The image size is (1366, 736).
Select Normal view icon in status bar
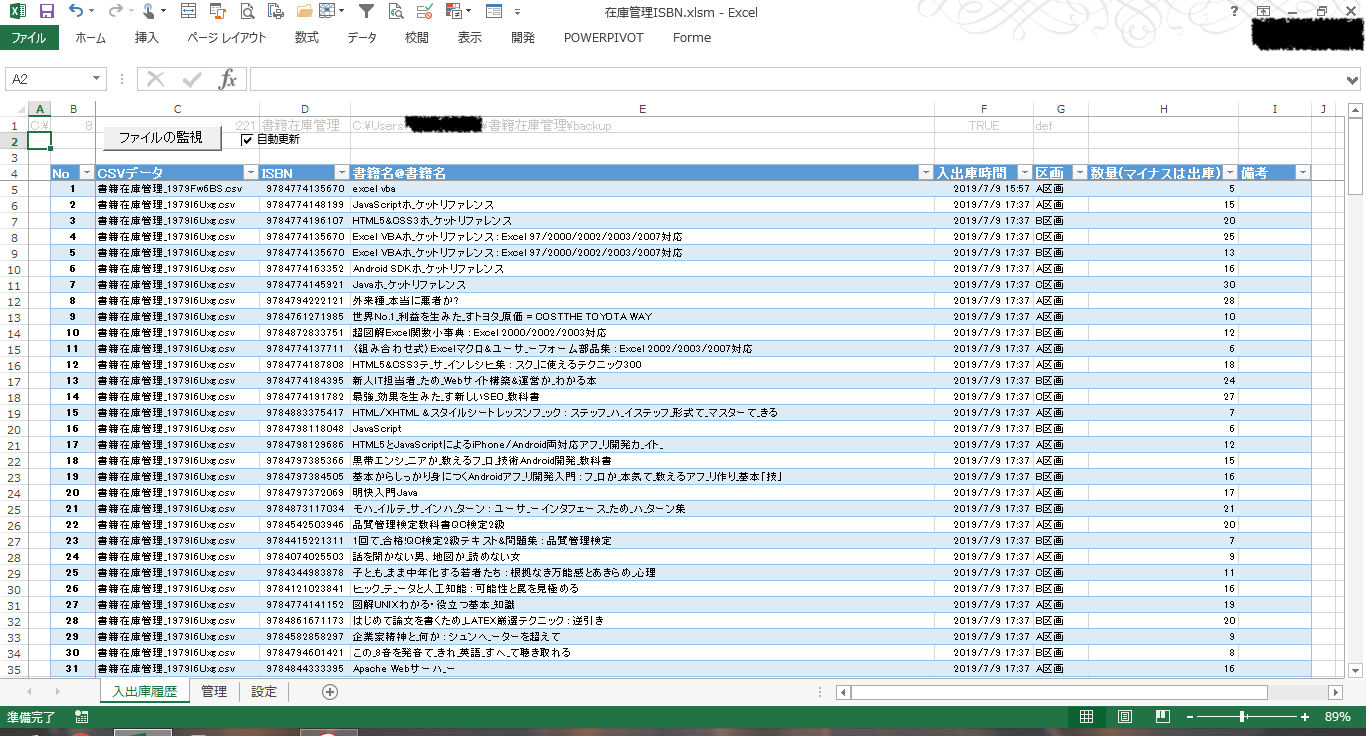(x=1086, y=717)
